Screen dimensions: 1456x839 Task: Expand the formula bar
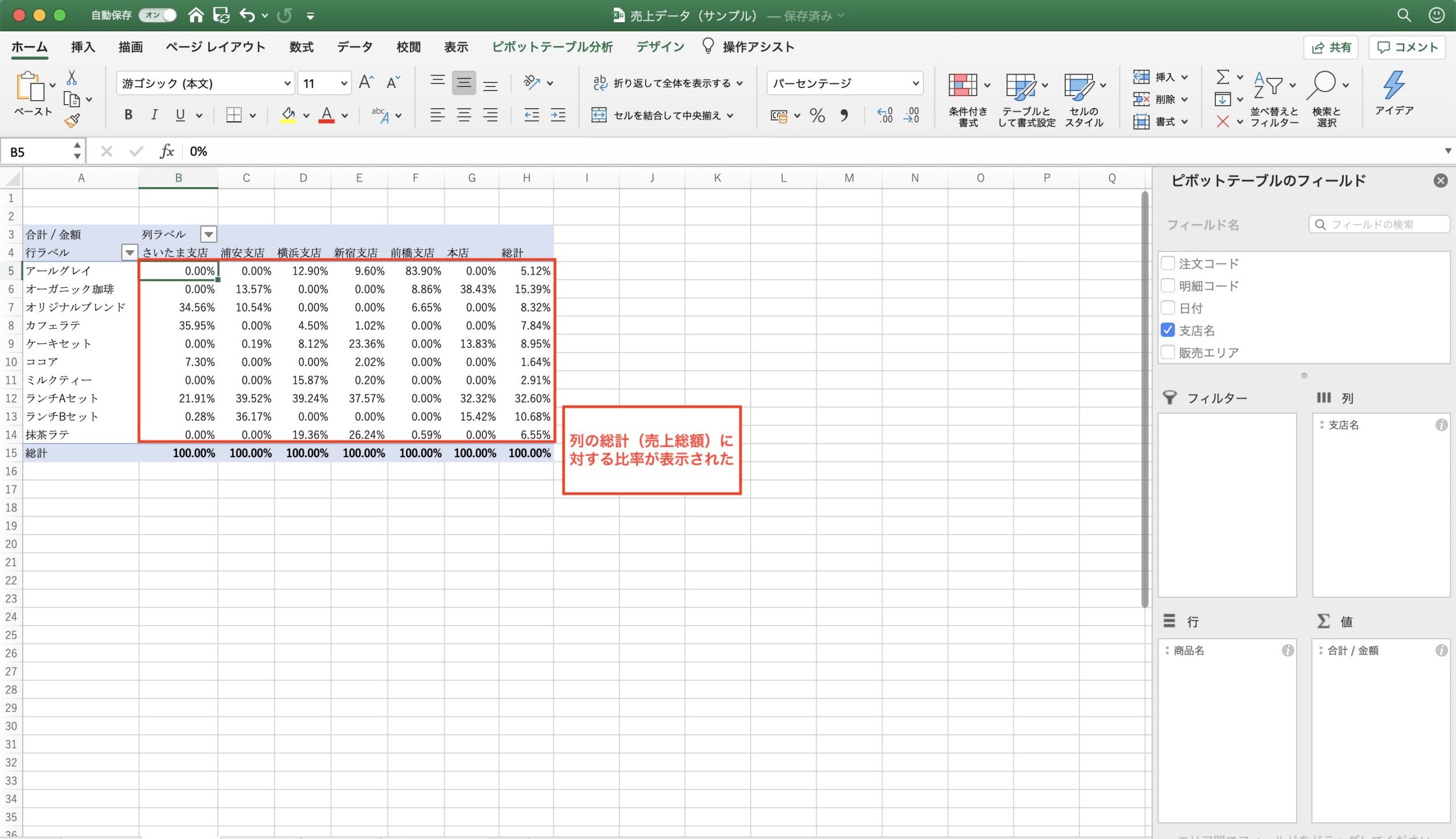point(1448,151)
